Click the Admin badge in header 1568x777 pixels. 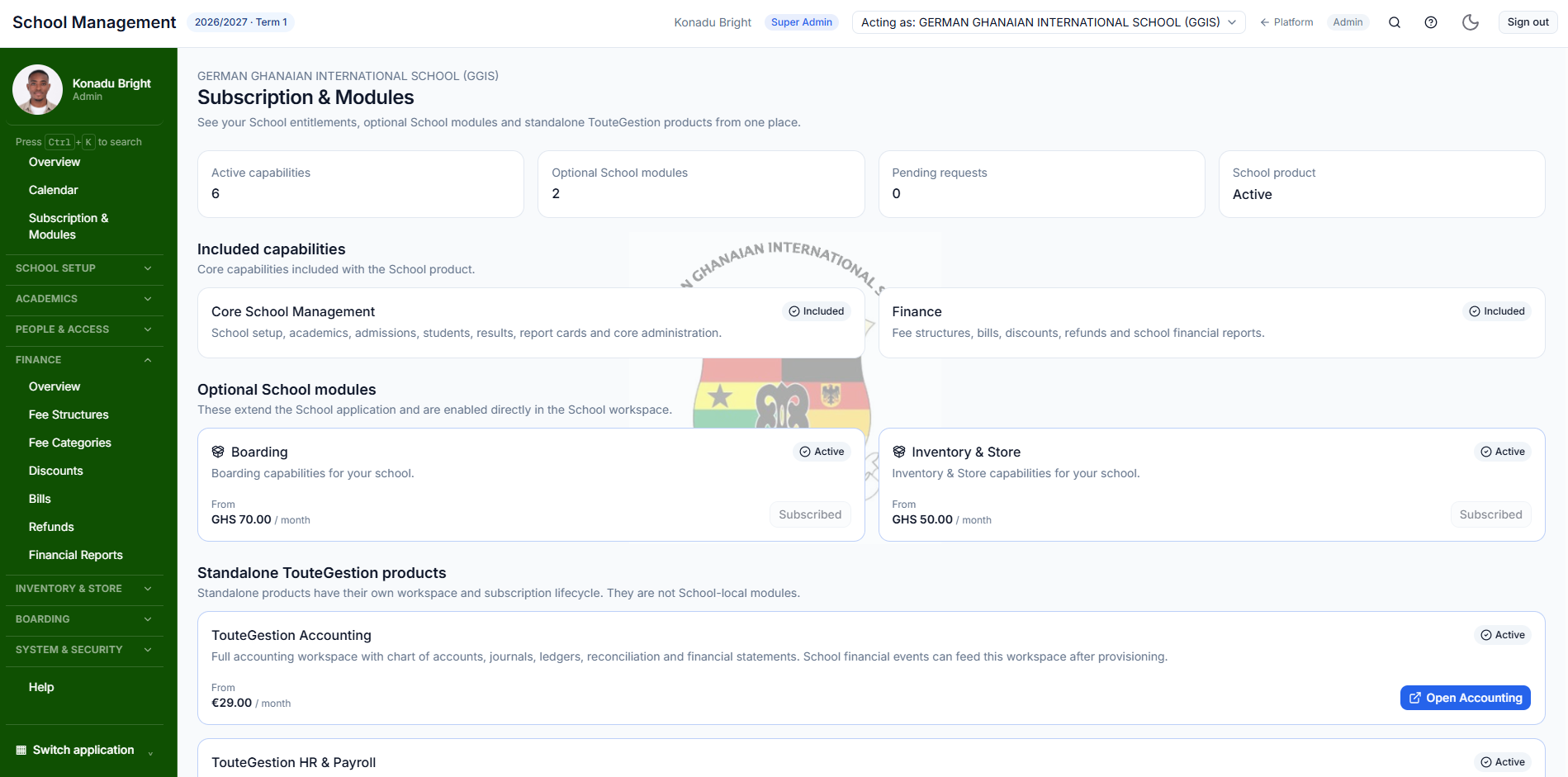[x=1348, y=22]
